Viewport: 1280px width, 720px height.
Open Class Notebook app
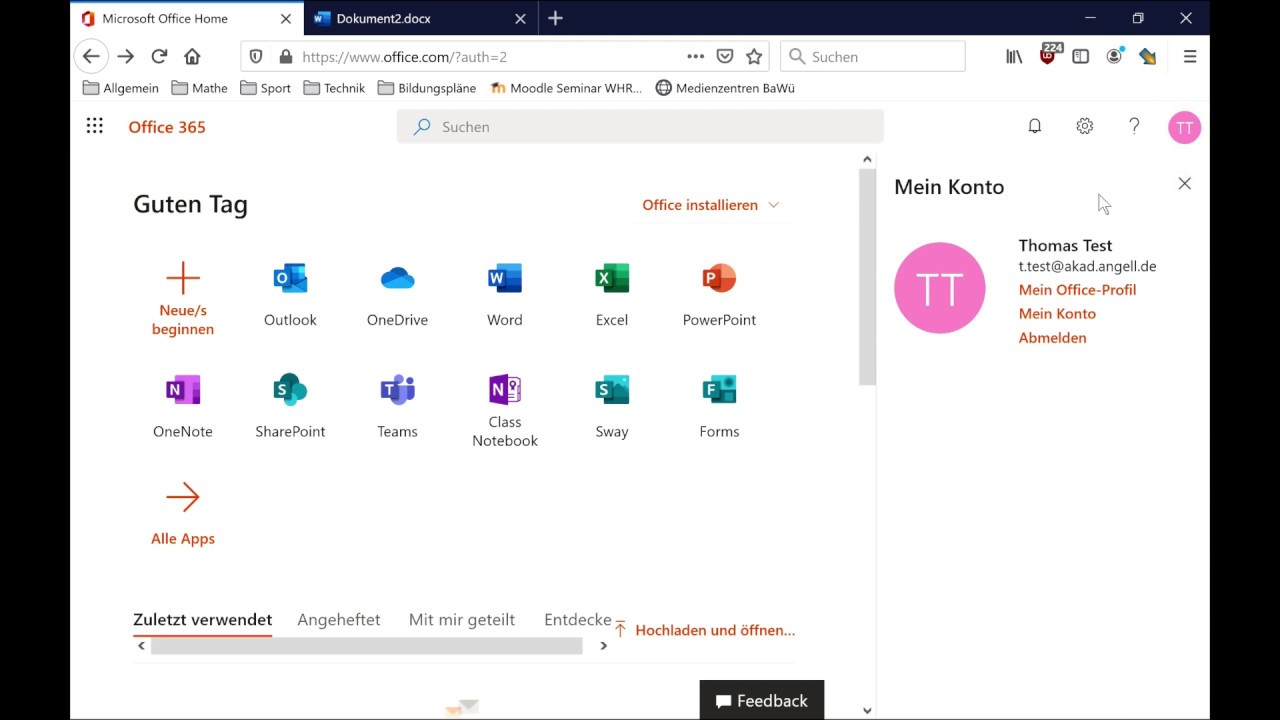[504, 410]
